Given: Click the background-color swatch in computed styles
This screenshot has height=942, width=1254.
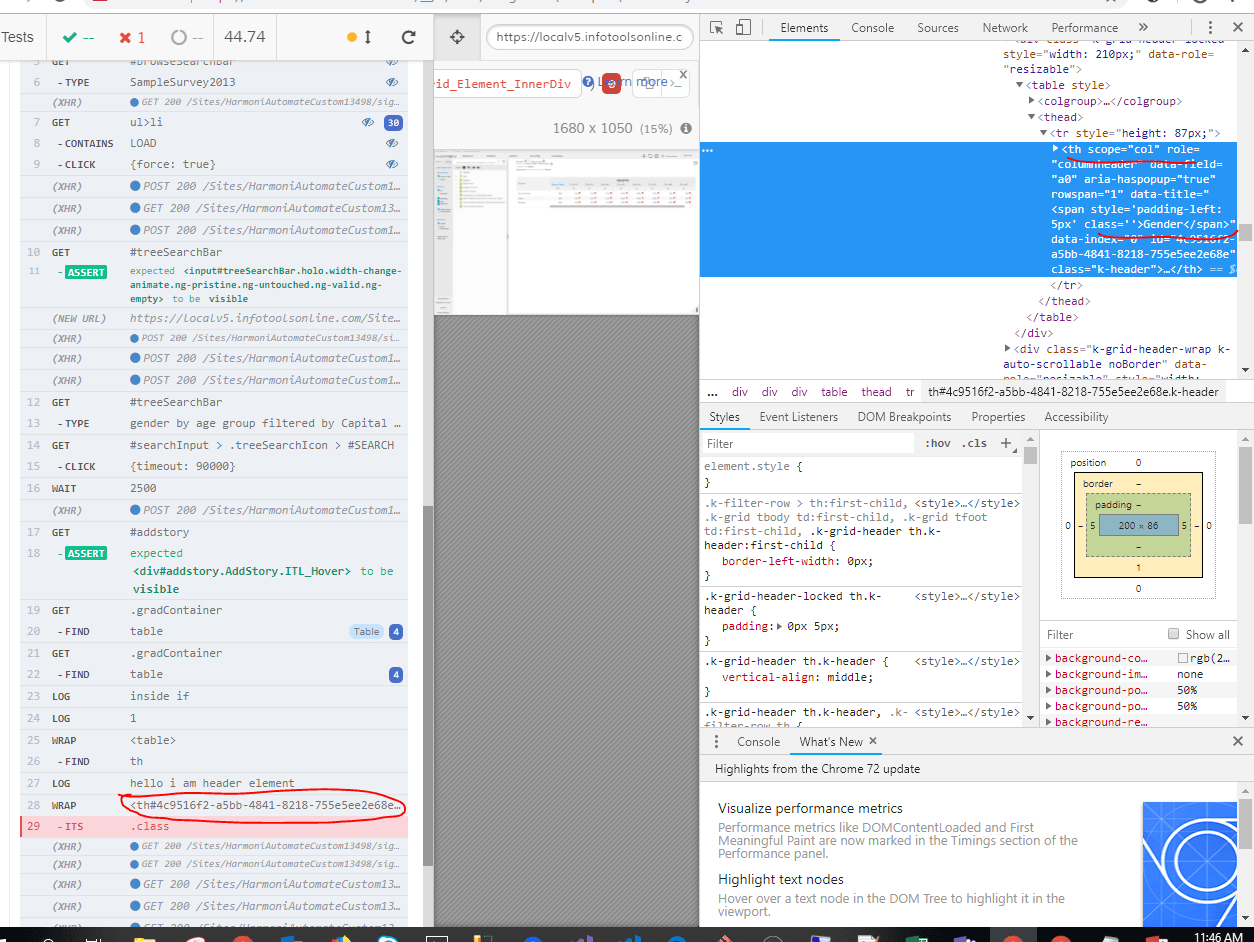Looking at the screenshot, I should 1183,658.
